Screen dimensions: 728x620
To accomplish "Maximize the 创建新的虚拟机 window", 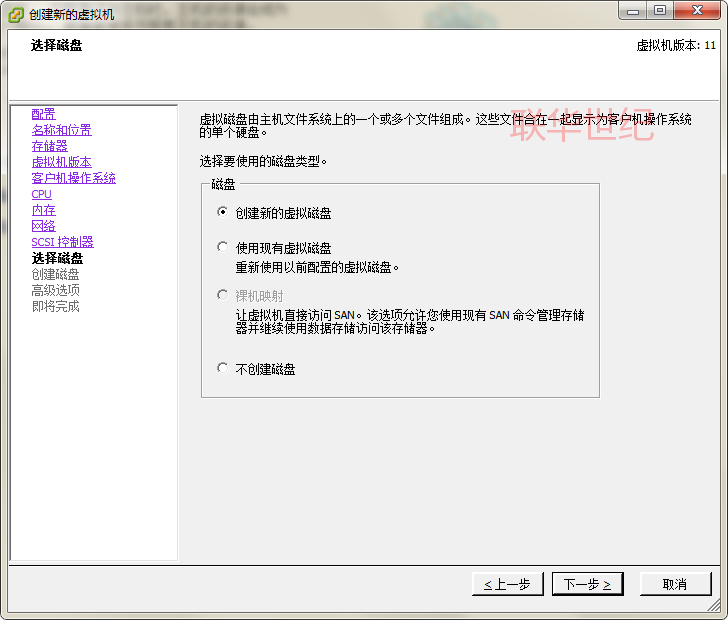I will click(660, 11).
